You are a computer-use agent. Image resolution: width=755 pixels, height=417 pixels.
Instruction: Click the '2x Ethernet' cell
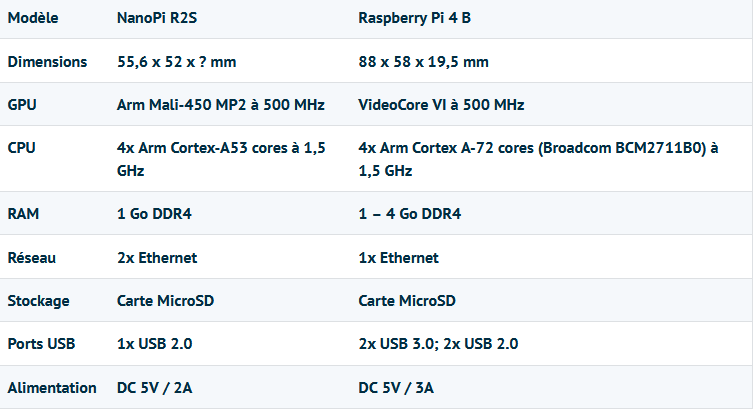tap(157, 258)
